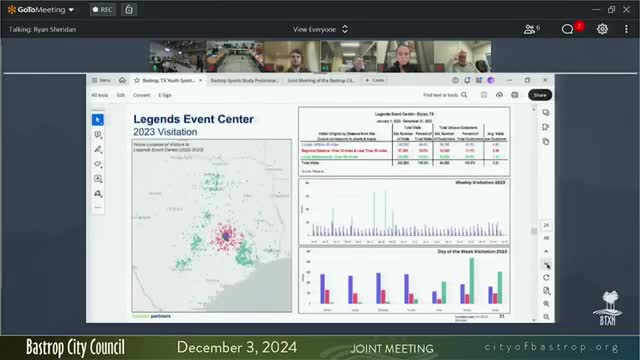Select the man with beard webcam thumbnail
This screenshot has width=640, height=360.
[292, 56]
